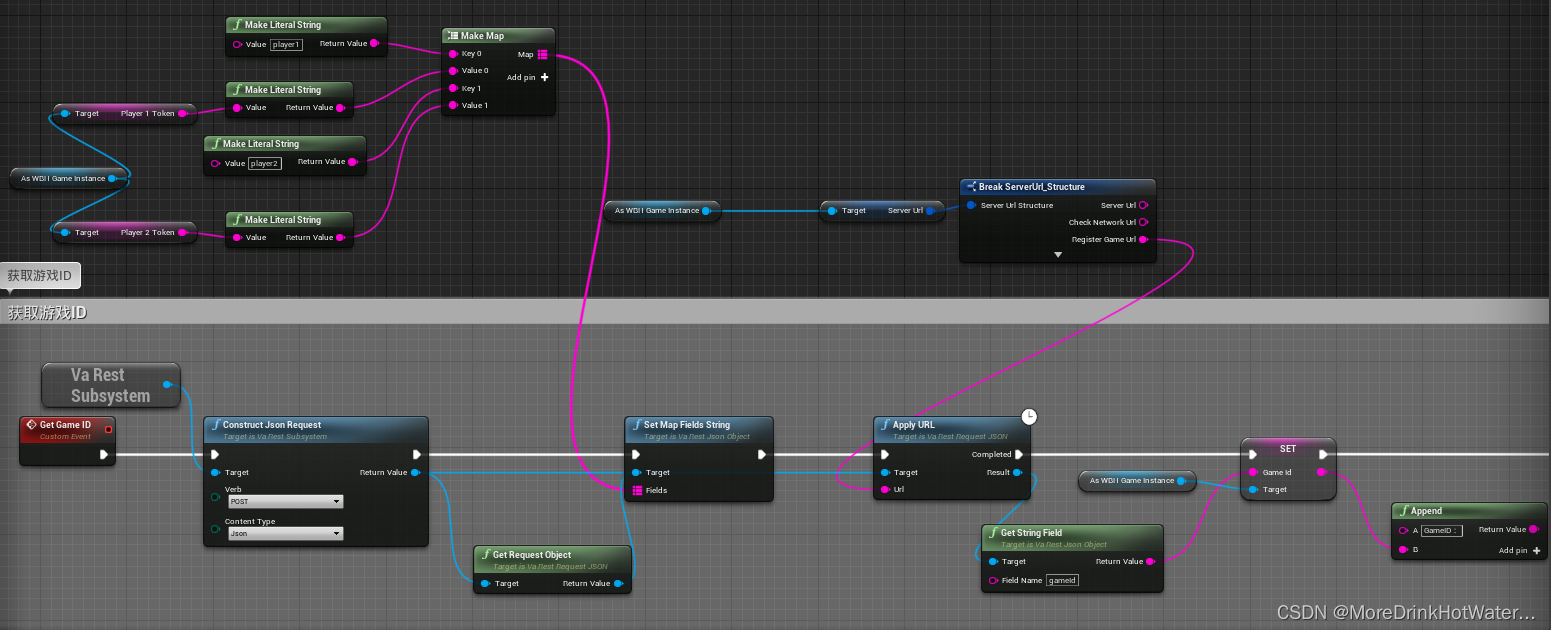Viewport: 1551px width, 630px height.
Task: Expand hidden pins on Break ServerUrl_Structure
Action: 1057,254
